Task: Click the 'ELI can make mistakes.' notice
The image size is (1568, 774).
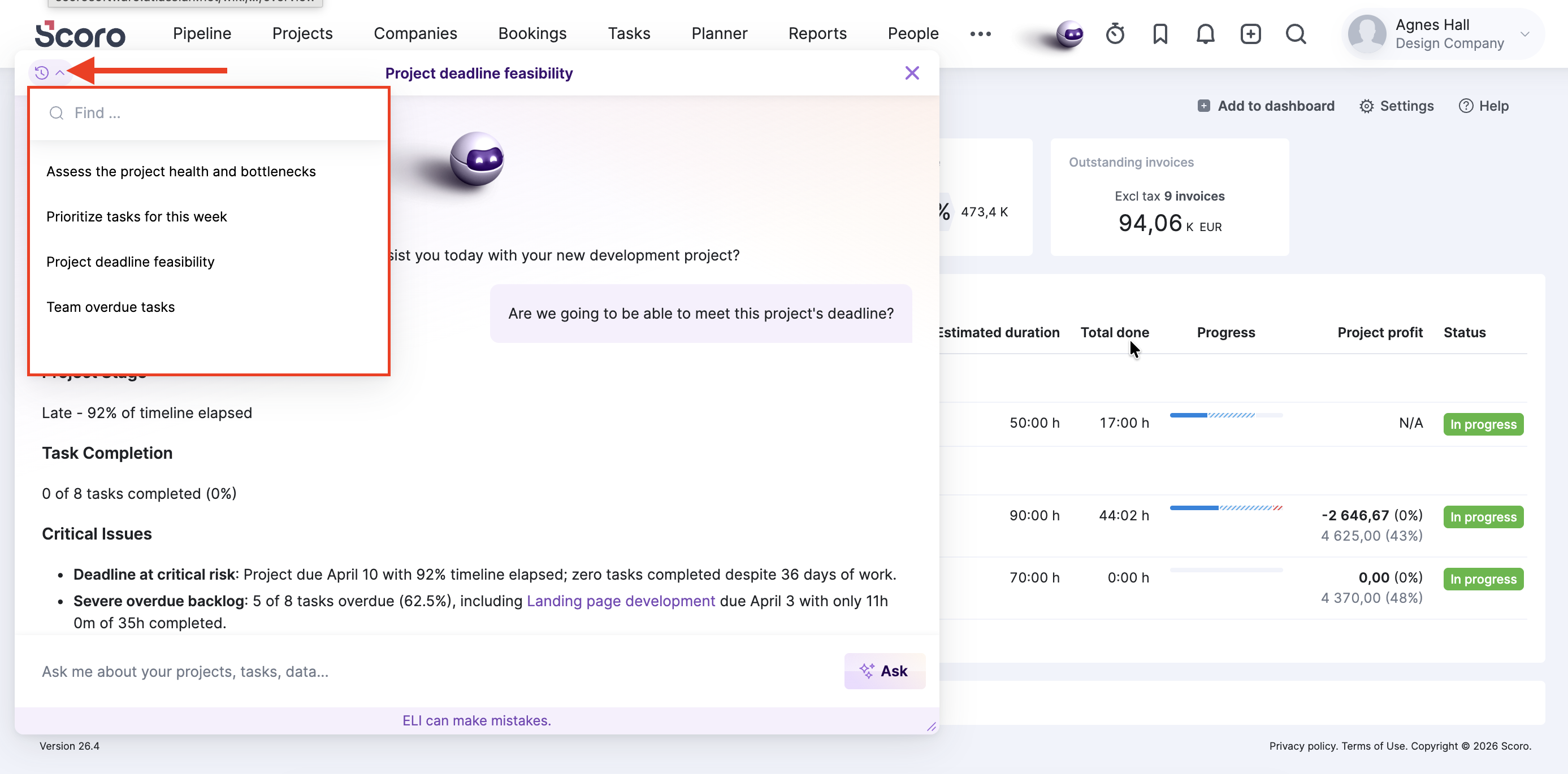Action: [477, 720]
